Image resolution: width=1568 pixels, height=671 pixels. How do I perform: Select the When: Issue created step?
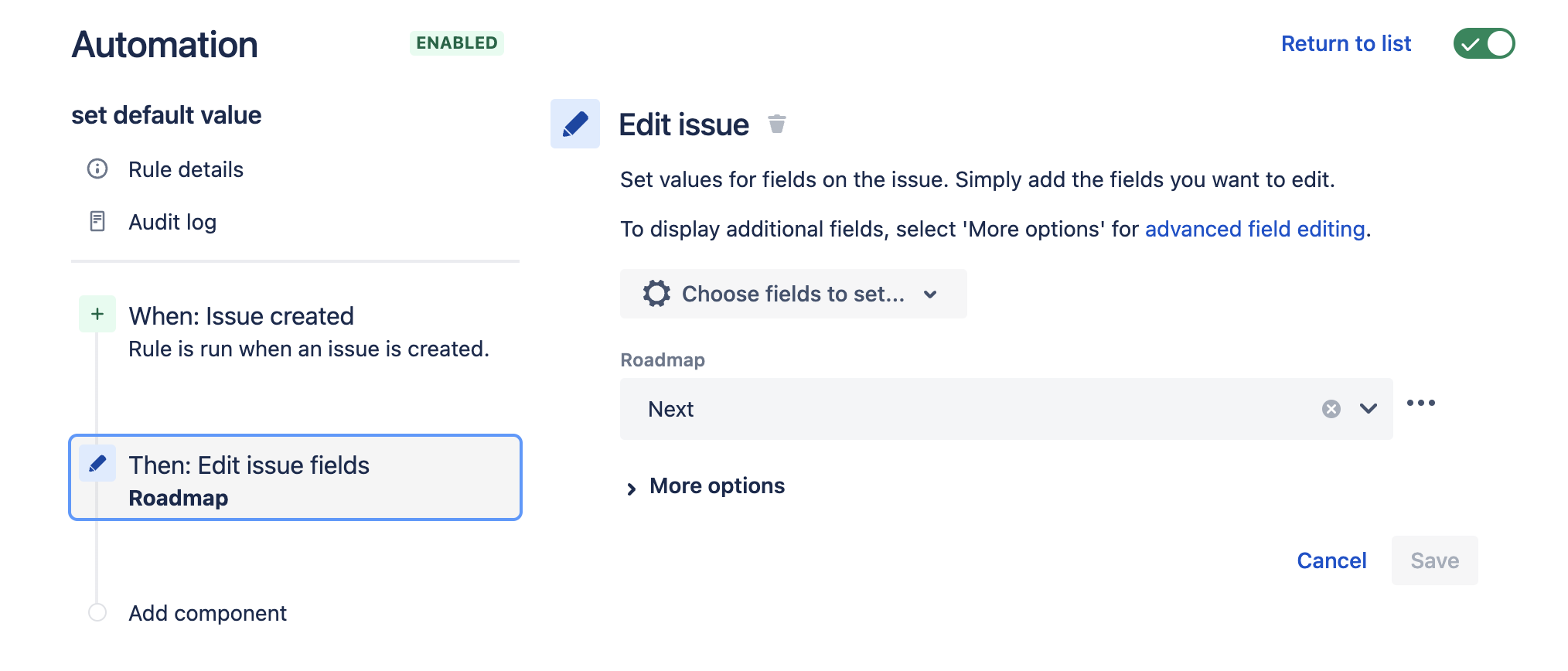[x=240, y=315]
